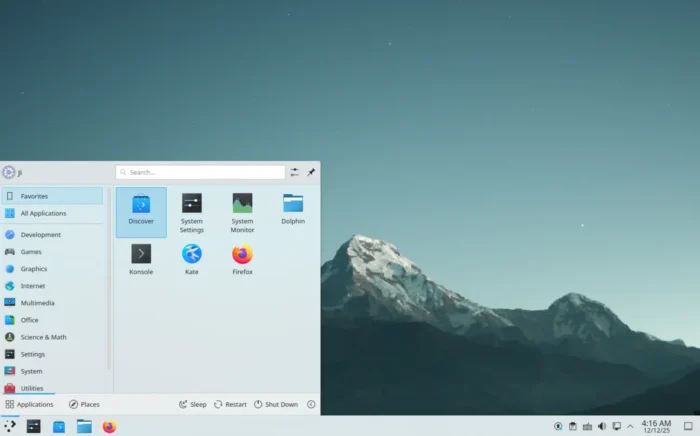Launch System Monitor from favorites
Screen dimensions: 700x436
(242, 212)
